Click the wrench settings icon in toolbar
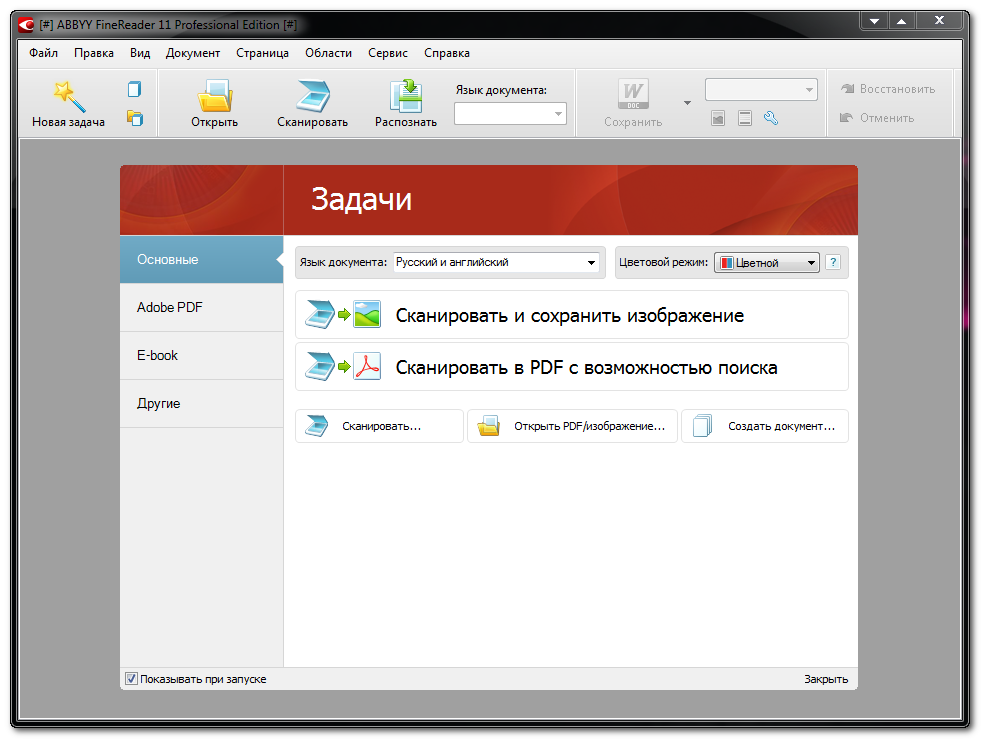 click(x=771, y=118)
